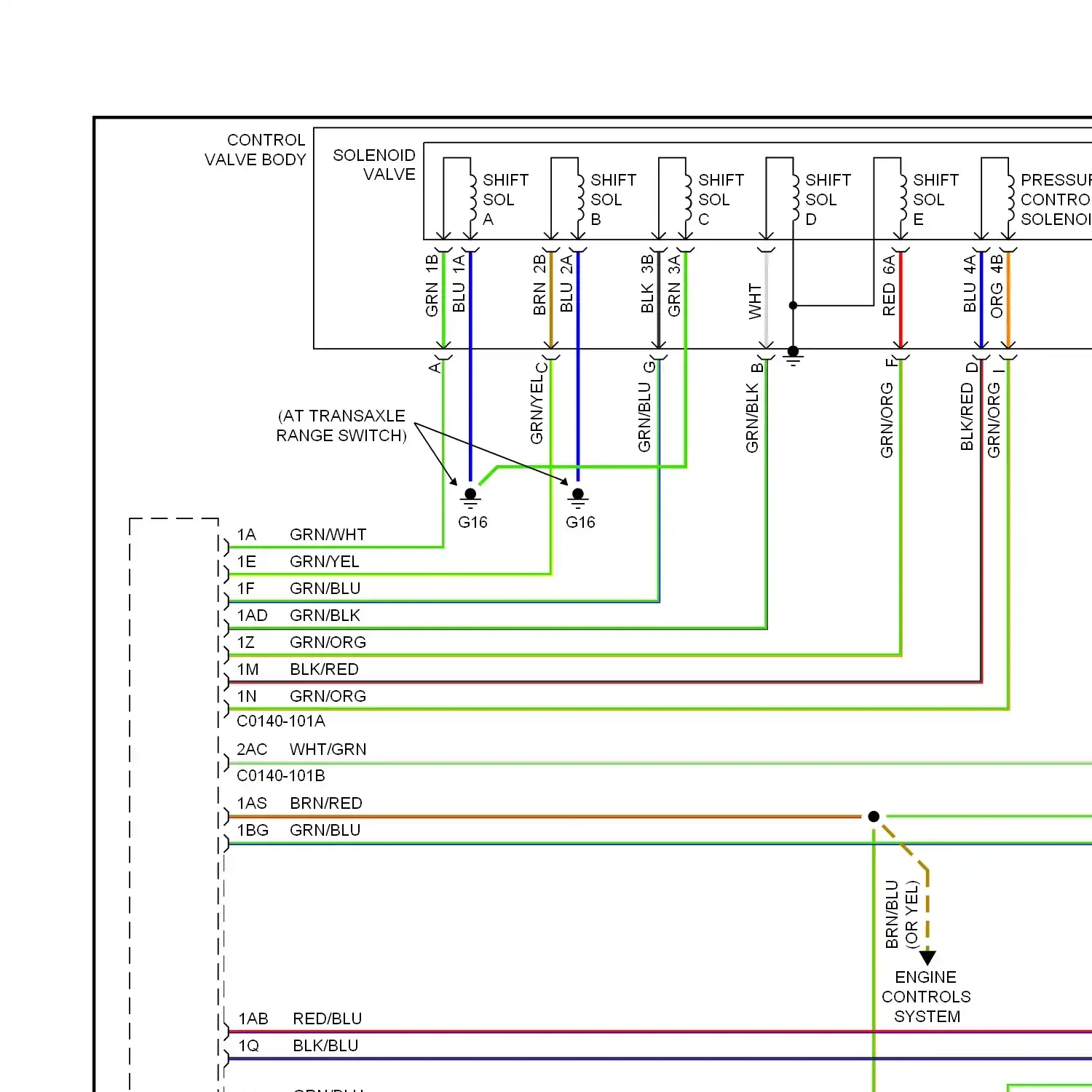The image size is (1092, 1092).
Task: Click the "GRN 1B" wire label
Action: pos(432,285)
